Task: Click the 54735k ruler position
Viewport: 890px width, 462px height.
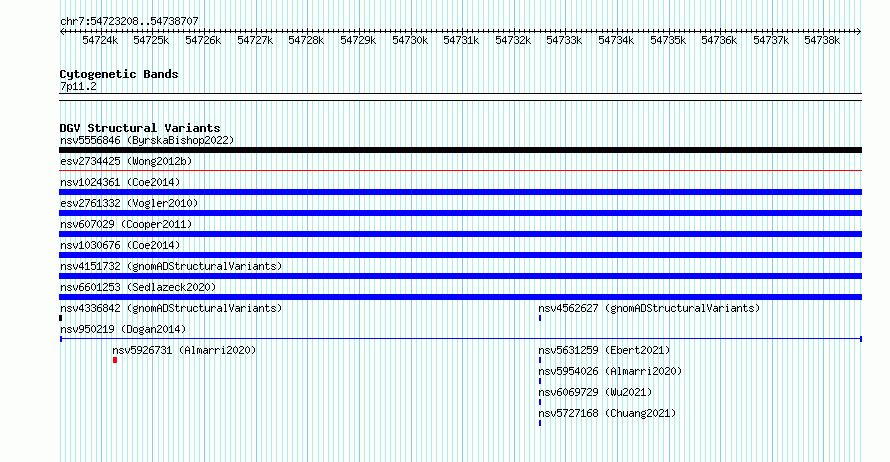Action: (668, 40)
